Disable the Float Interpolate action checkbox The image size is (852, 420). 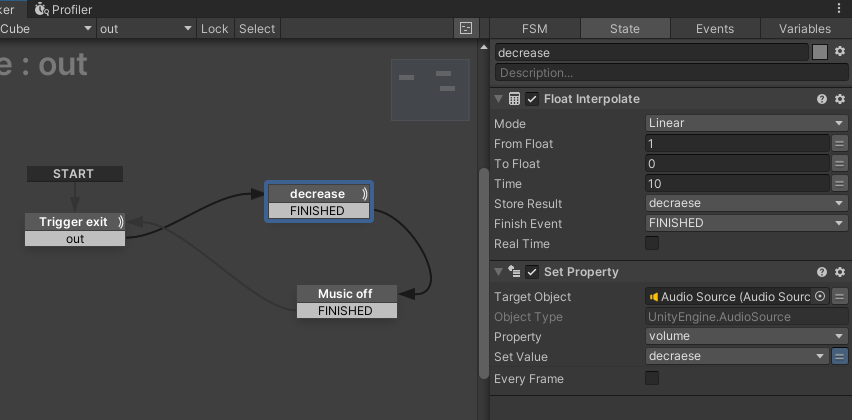[532, 99]
